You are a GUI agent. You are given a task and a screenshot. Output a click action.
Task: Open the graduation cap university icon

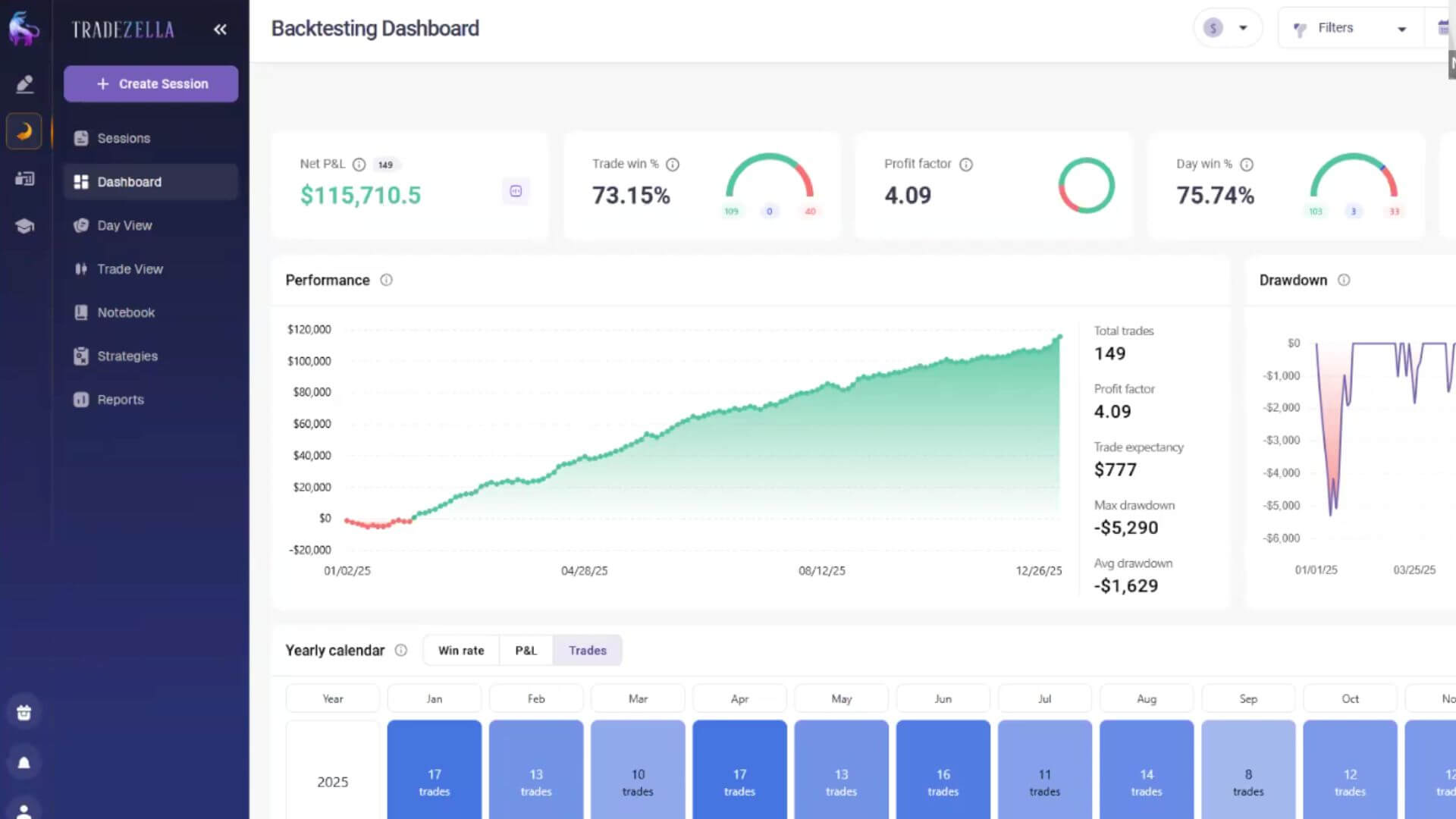click(24, 226)
